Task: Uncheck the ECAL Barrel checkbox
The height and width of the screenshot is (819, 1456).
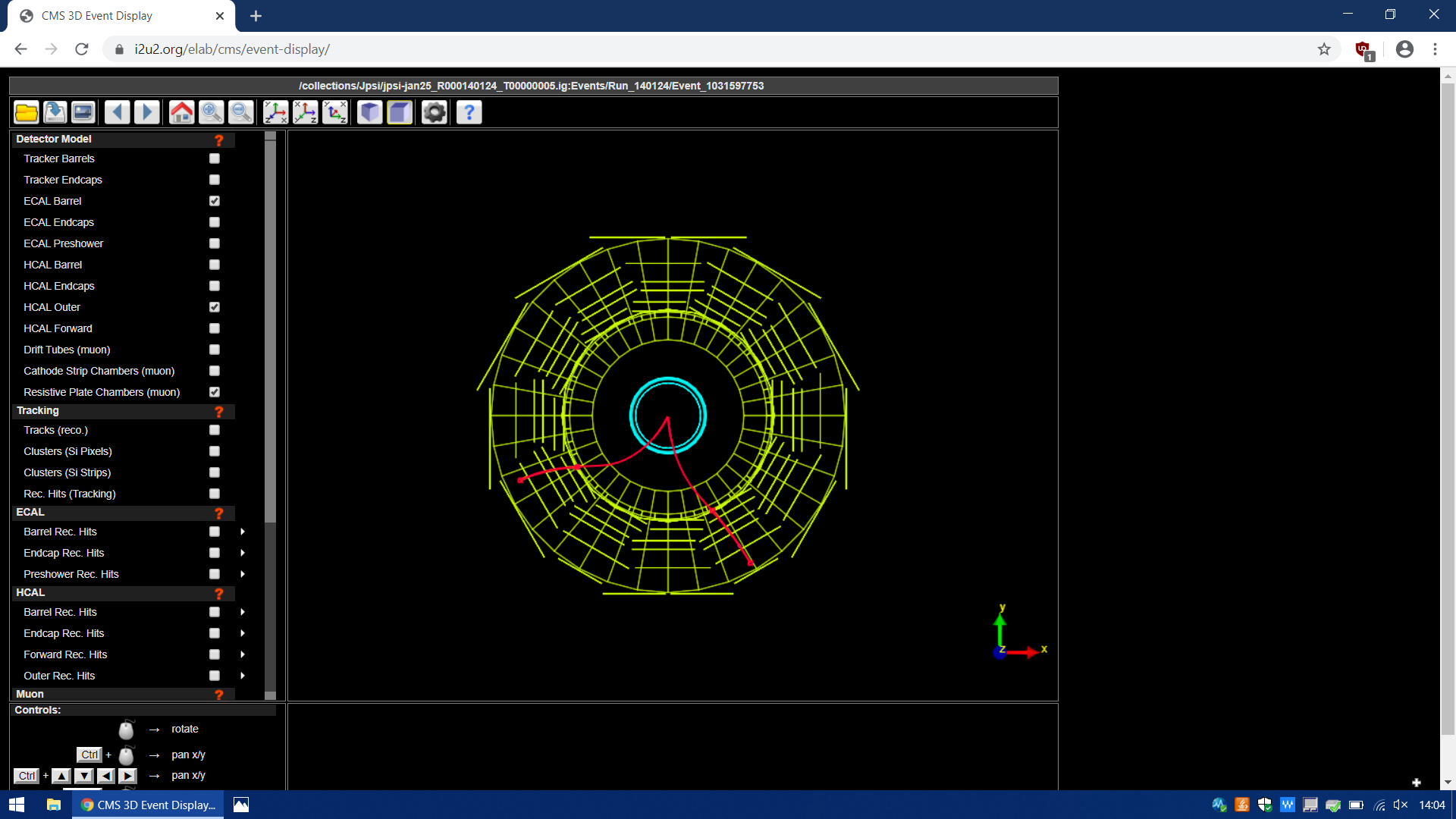Action: pos(215,201)
